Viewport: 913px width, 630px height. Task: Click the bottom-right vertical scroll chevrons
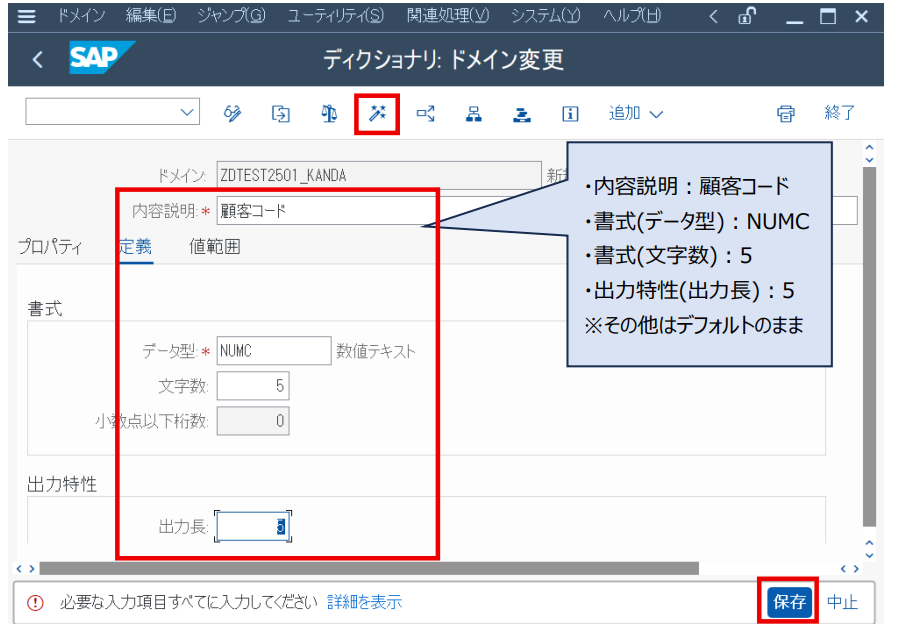point(869,548)
